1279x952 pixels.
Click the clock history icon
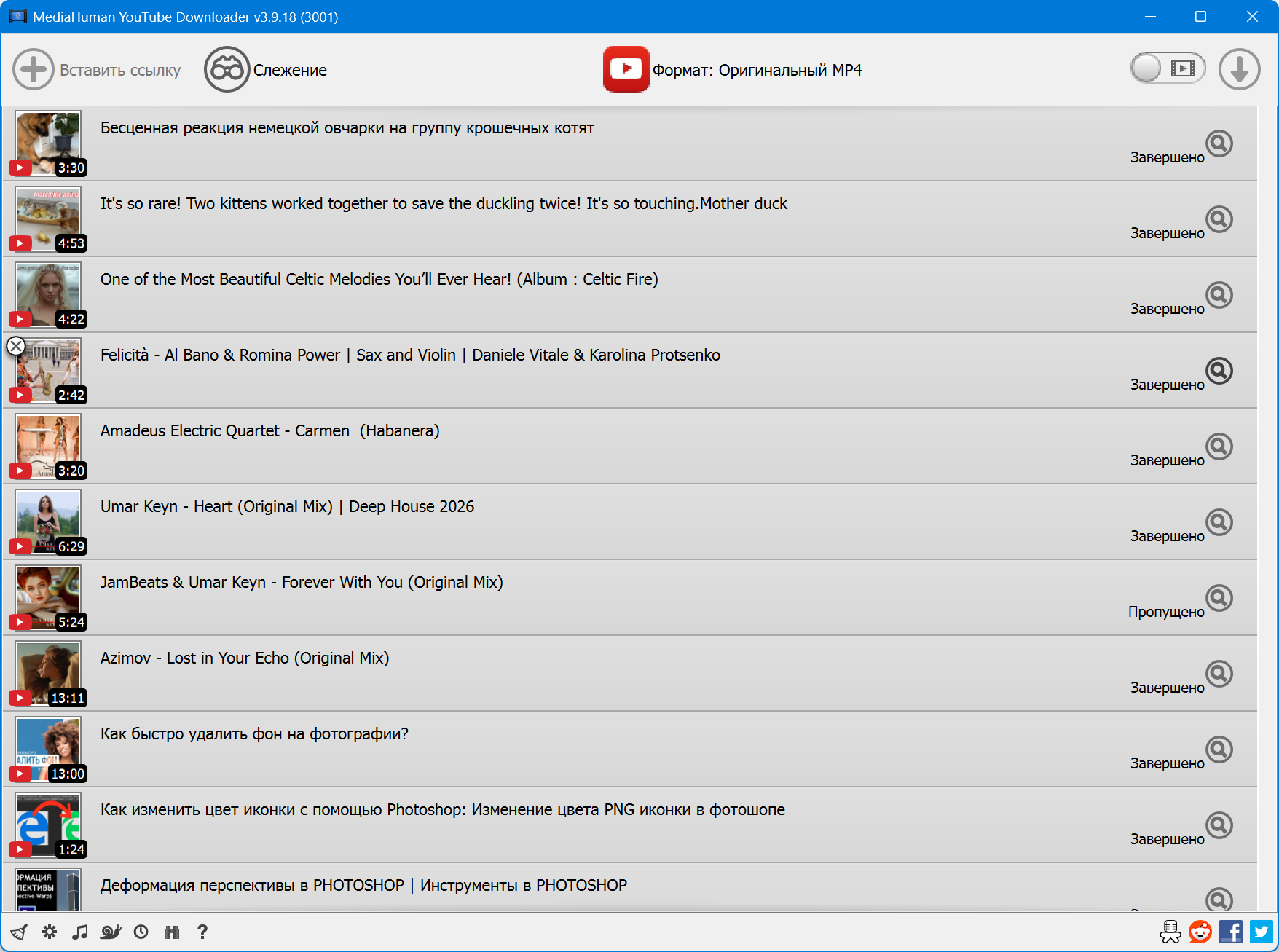tap(141, 932)
